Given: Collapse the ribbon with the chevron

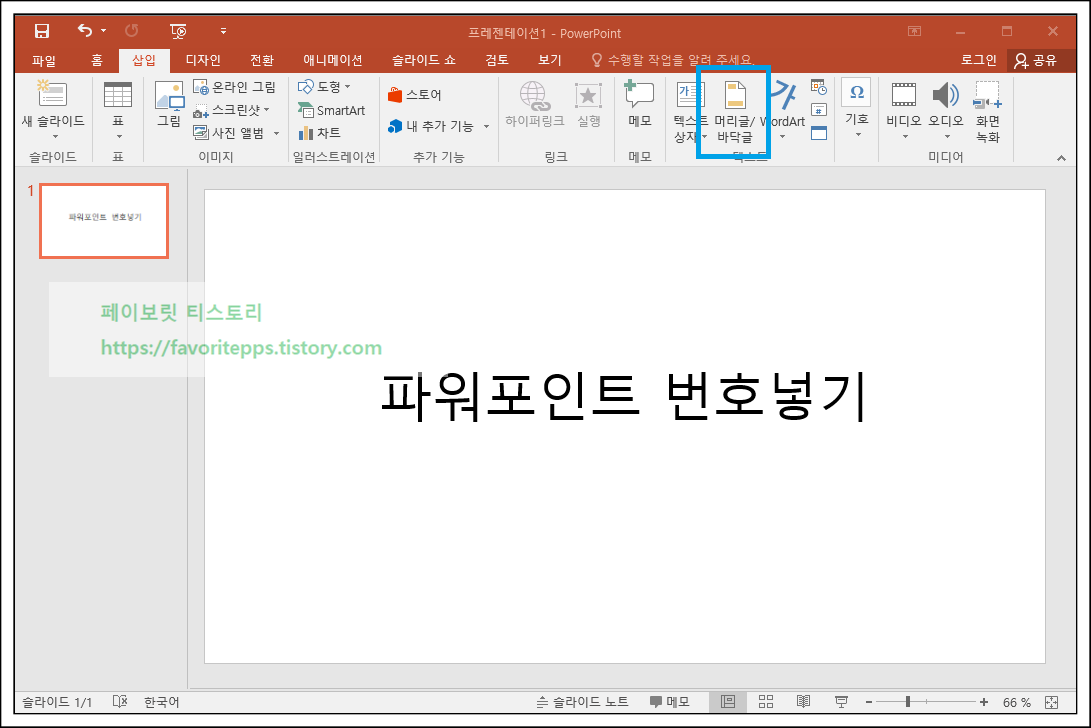Looking at the screenshot, I should (1061, 158).
